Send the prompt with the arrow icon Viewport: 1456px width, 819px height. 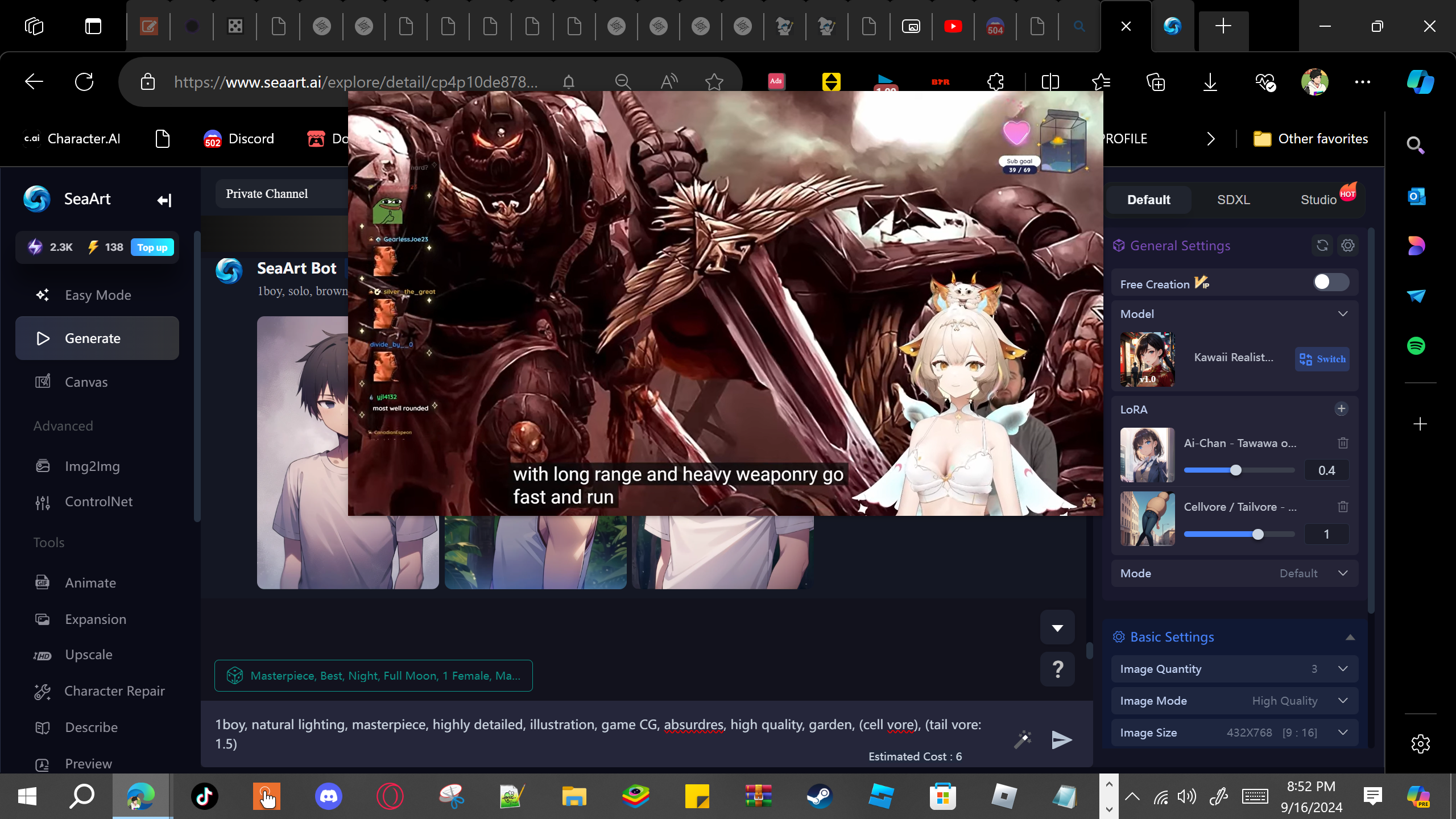click(x=1062, y=739)
